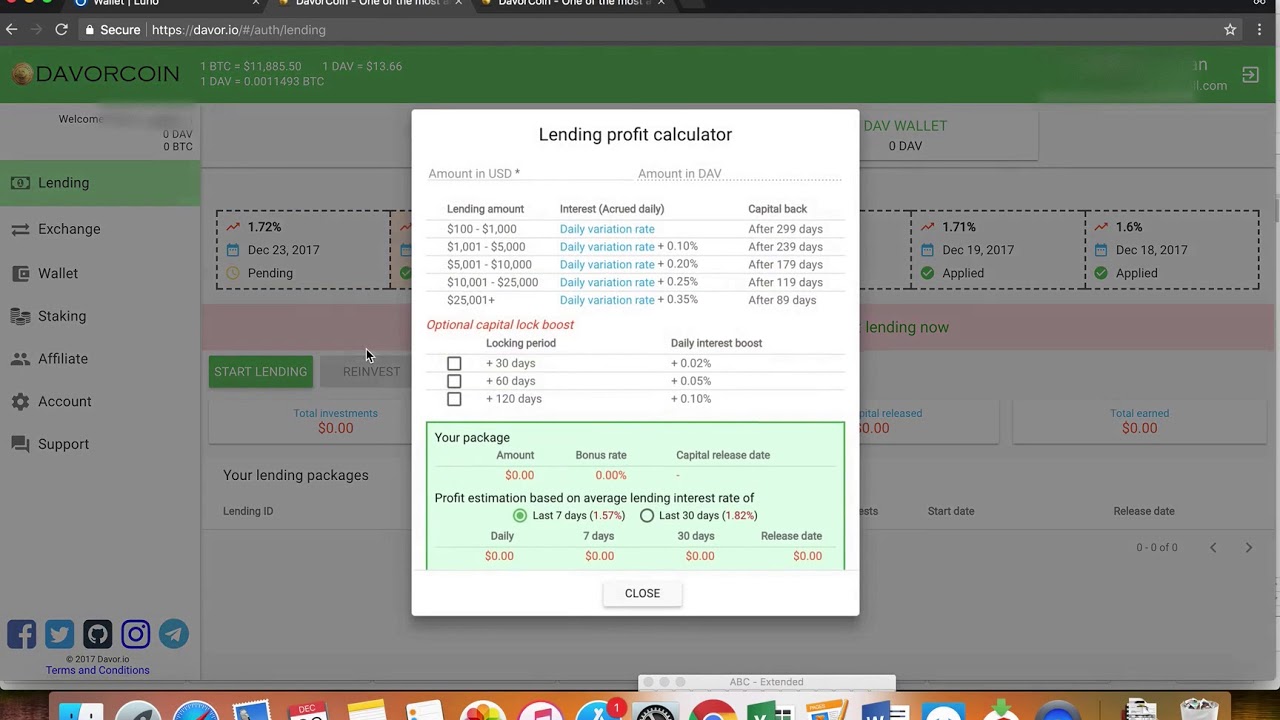Click the Exchange arrows icon
1280x720 pixels.
(20, 229)
